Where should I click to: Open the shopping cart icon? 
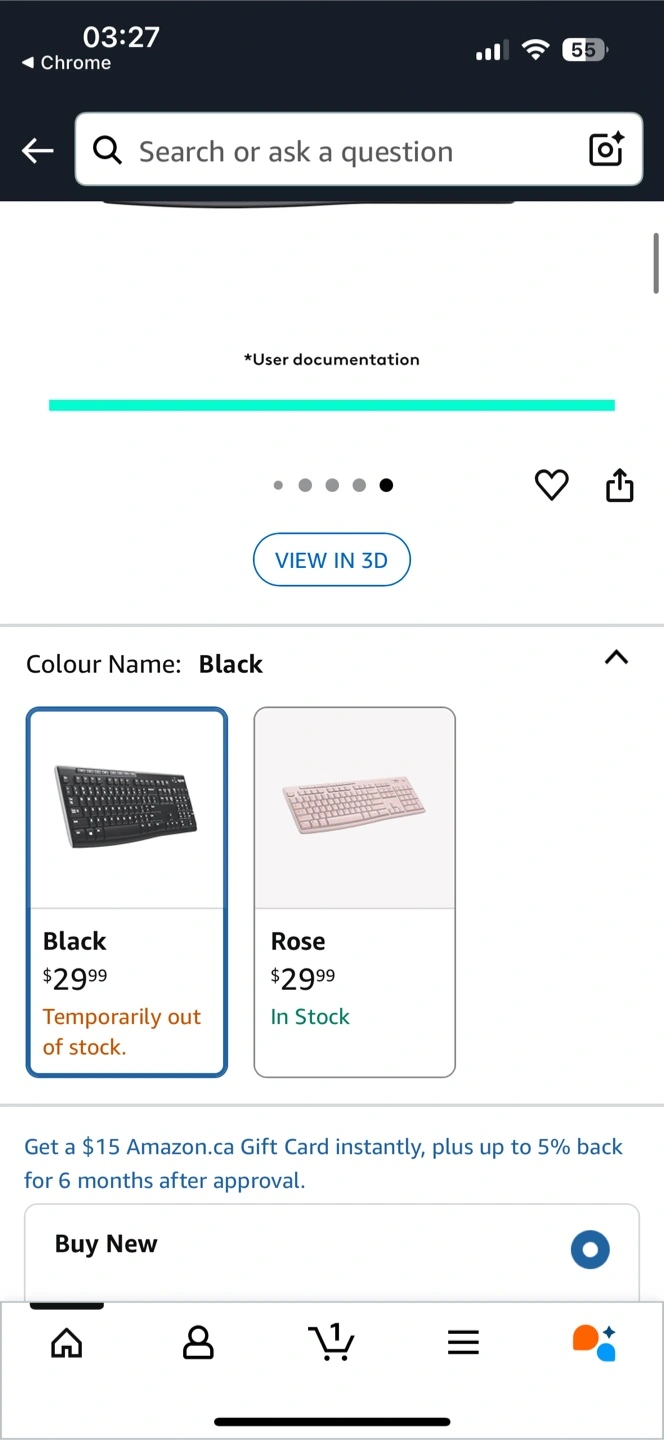331,1342
